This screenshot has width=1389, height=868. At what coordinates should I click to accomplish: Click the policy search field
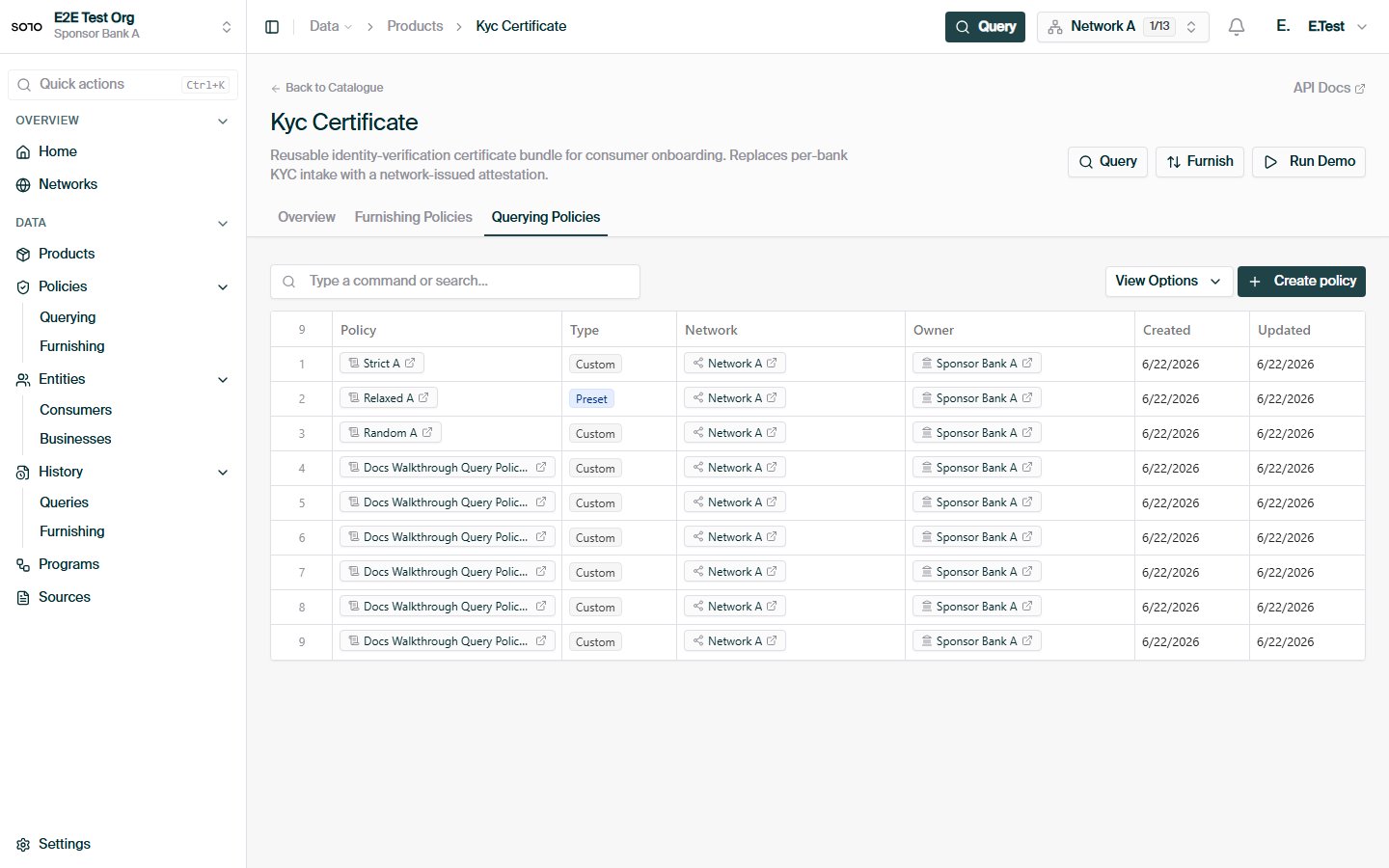coord(455,282)
